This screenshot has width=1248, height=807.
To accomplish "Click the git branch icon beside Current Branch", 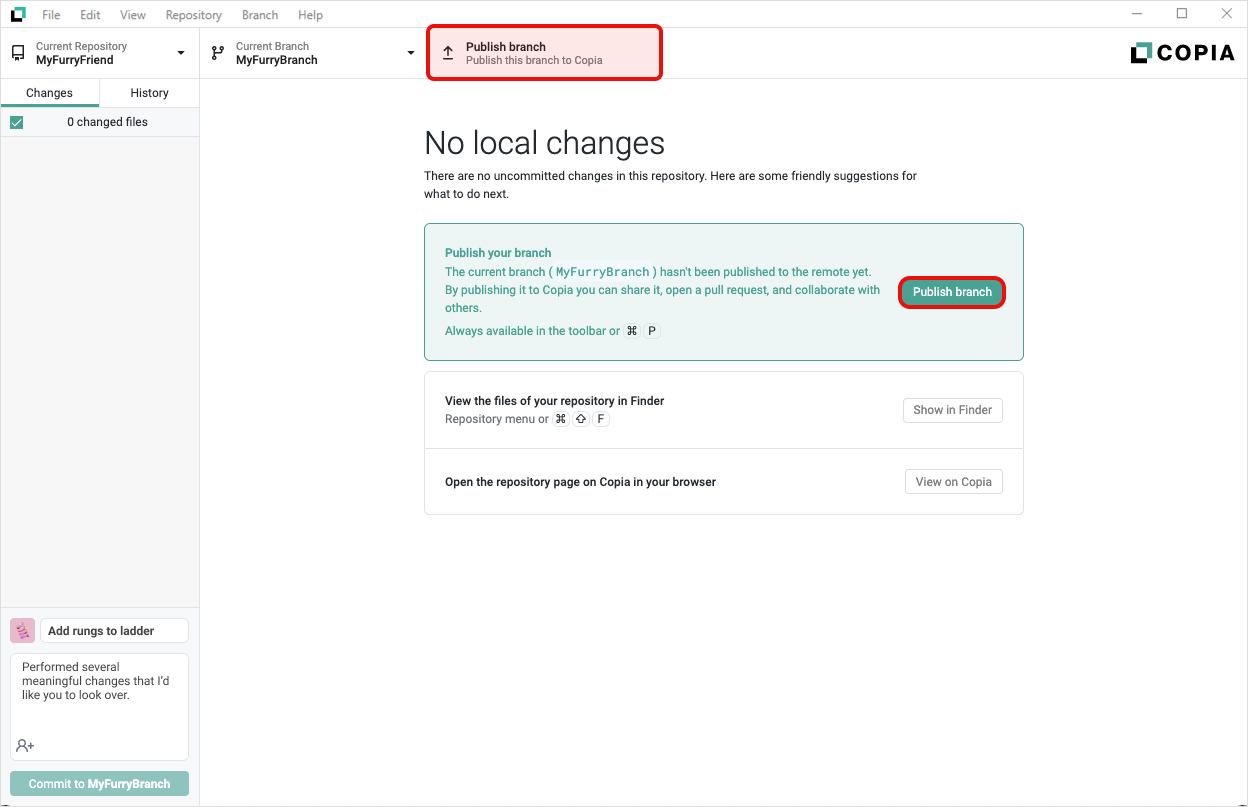I will (x=218, y=53).
